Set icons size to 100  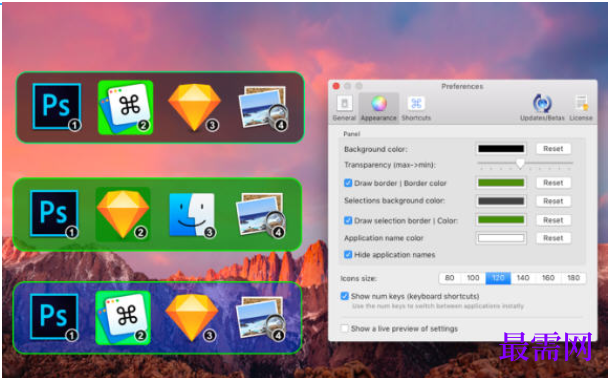click(x=473, y=278)
